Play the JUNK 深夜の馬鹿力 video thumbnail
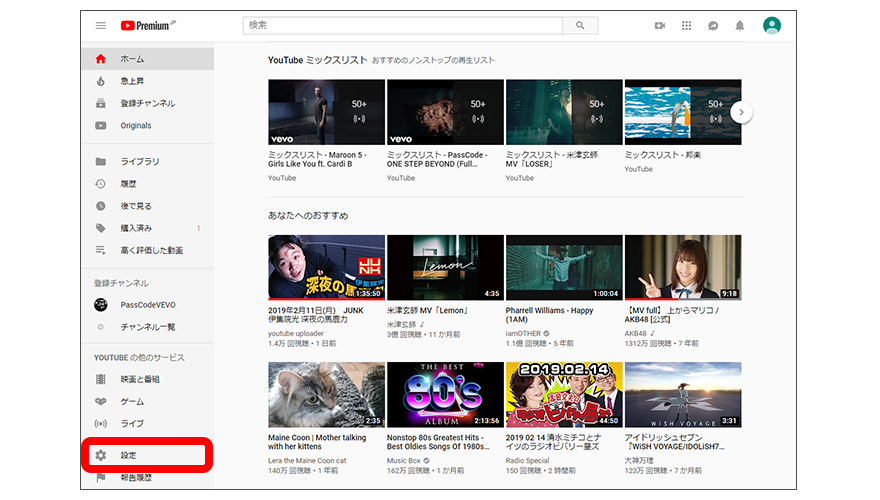 tap(327, 268)
